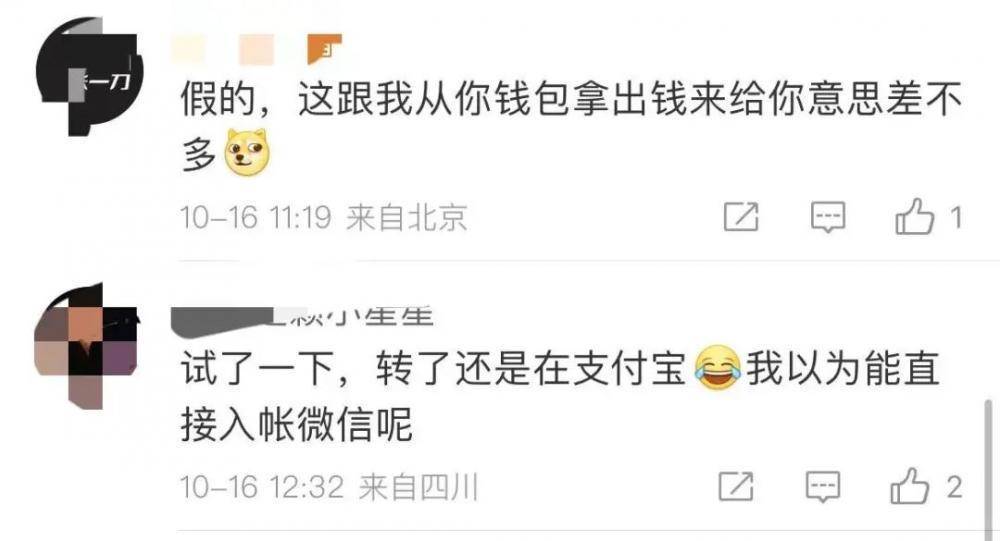Image resolution: width=1000 pixels, height=541 pixels.
Task: Click the timestamp 10-16 11:19 来自北京
Action: pyautogui.click(x=324, y=218)
